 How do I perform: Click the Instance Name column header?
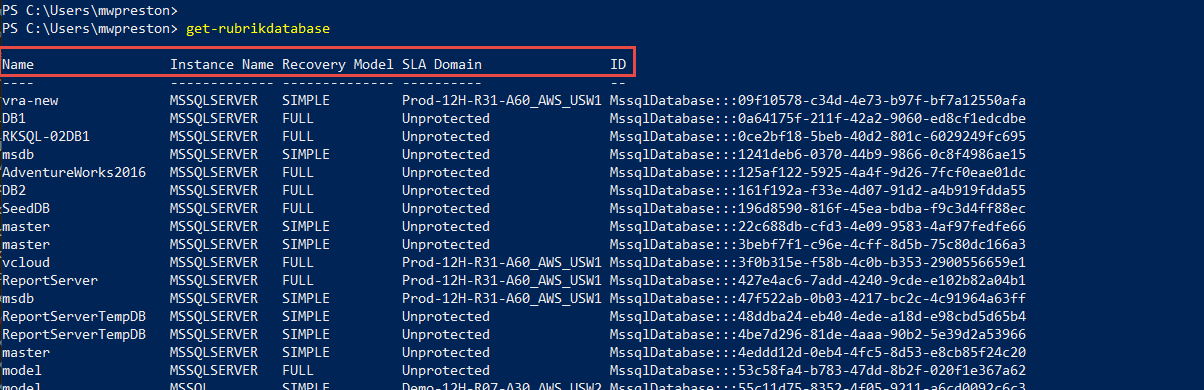[222, 64]
